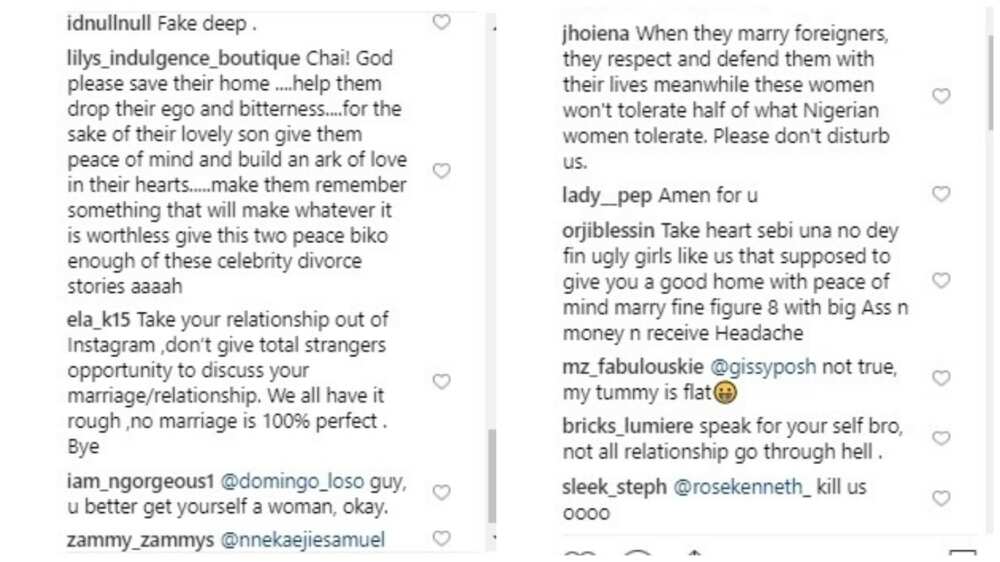This screenshot has height=562, width=1000.
Task: Click the right comments panel scrollbar thumb
Action: [x=990, y=83]
